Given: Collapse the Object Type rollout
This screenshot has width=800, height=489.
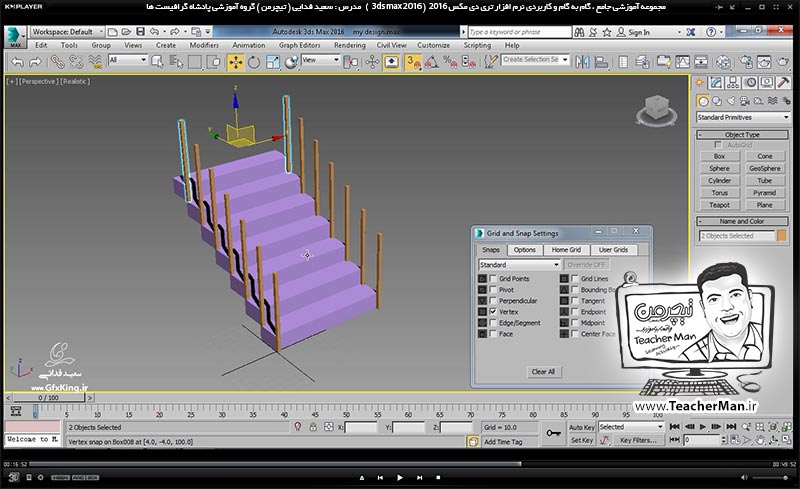Looking at the screenshot, I should [x=742, y=135].
